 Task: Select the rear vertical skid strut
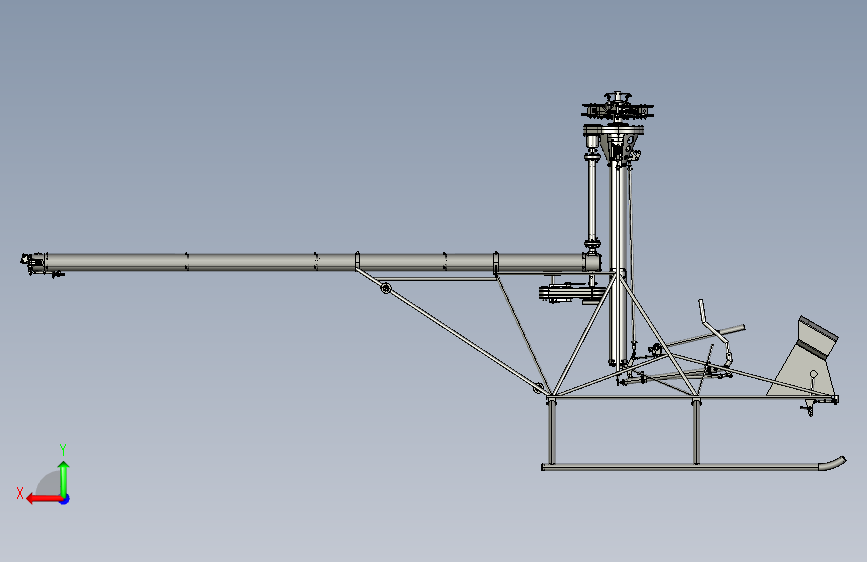[x=552, y=431]
